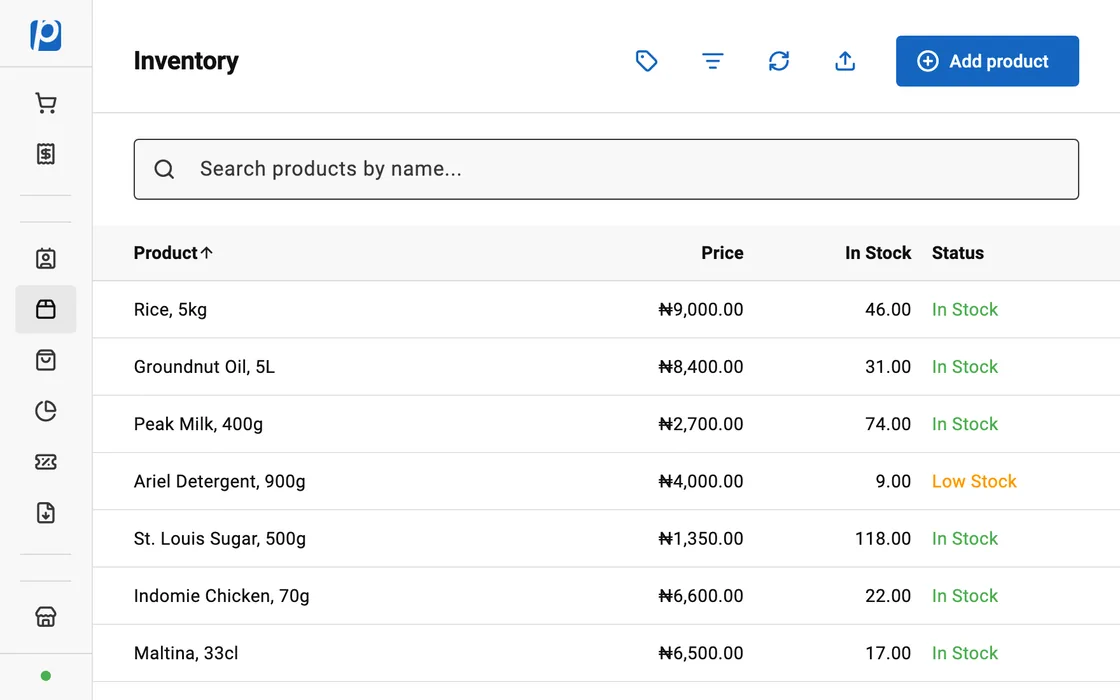Open the Indomie Chicken, 70g row

(606, 596)
